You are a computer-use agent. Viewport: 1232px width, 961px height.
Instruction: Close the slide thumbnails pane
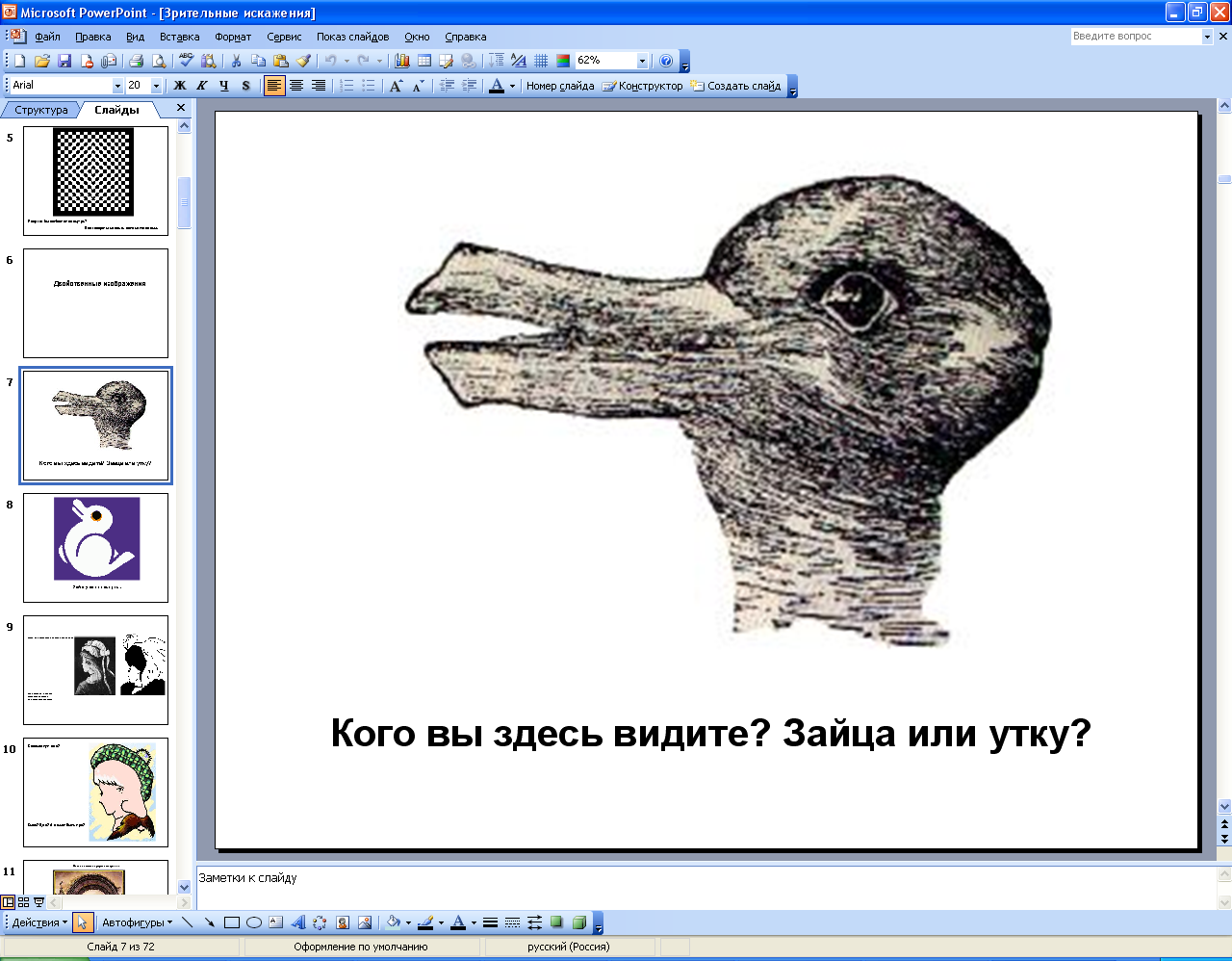[181, 108]
